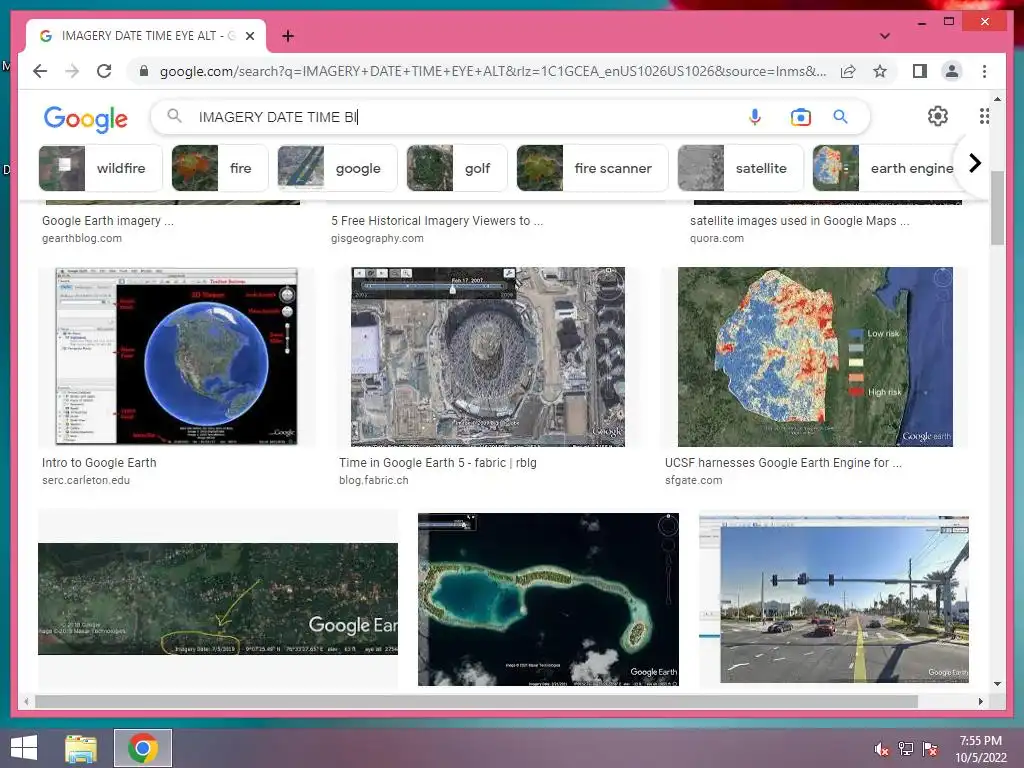The image size is (1024, 768).
Task: Open the Google Earth imagery gearthblog link
Action: point(108,221)
